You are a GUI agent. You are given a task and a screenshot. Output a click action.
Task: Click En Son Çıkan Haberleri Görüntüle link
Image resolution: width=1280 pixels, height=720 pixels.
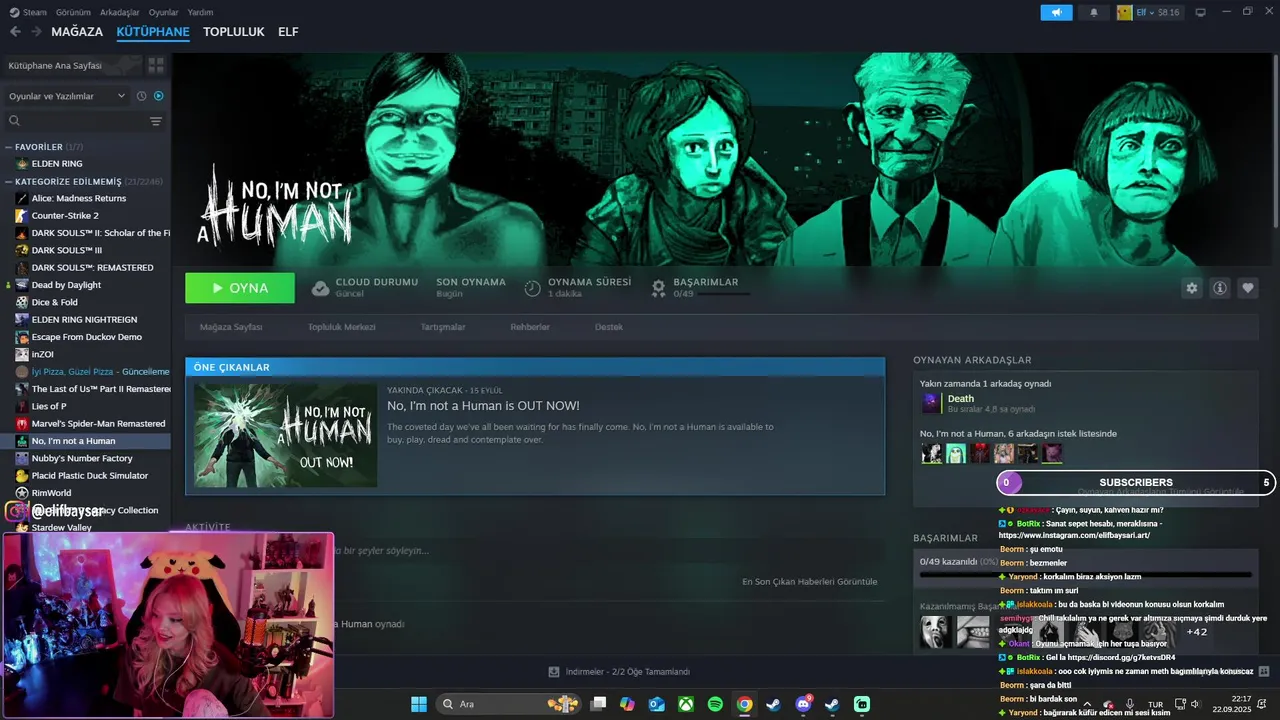pyautogui.click(x=809, y=581)
